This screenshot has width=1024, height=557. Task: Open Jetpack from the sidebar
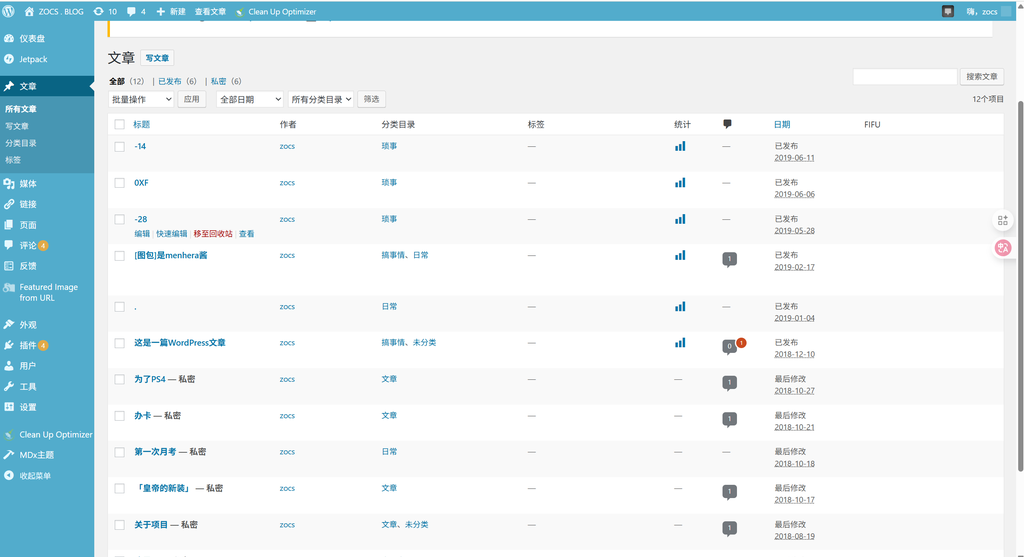click(33, 59)
